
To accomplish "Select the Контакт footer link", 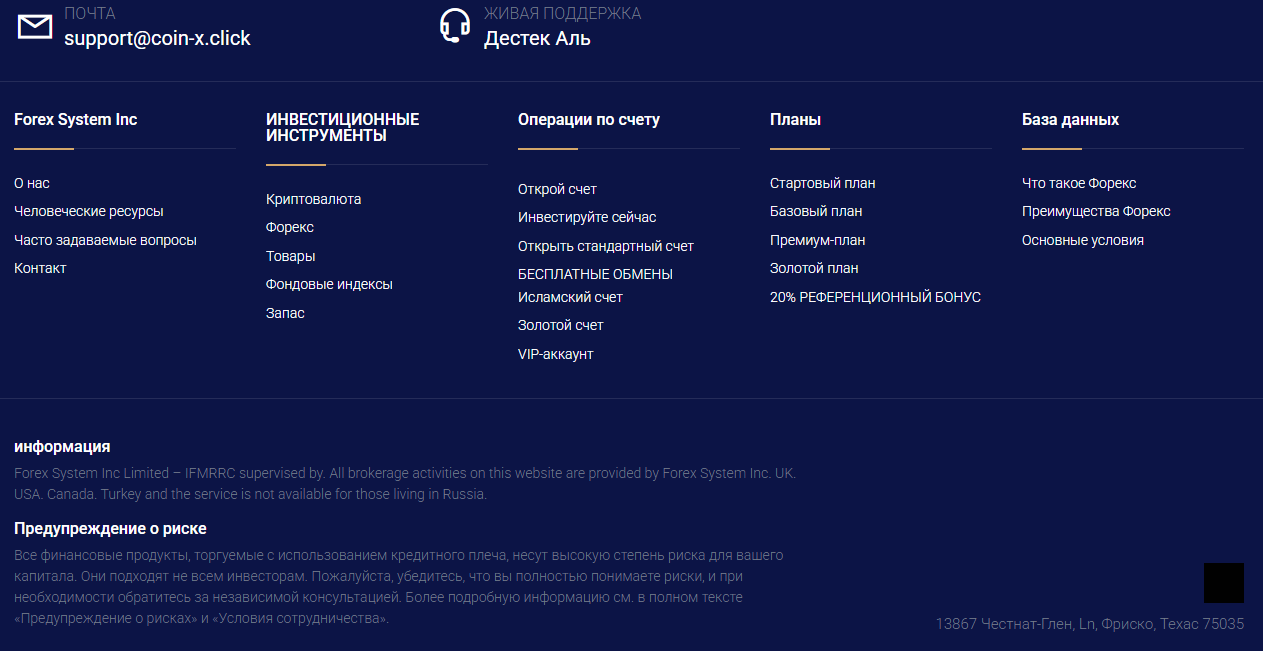I will click(40, 268).
